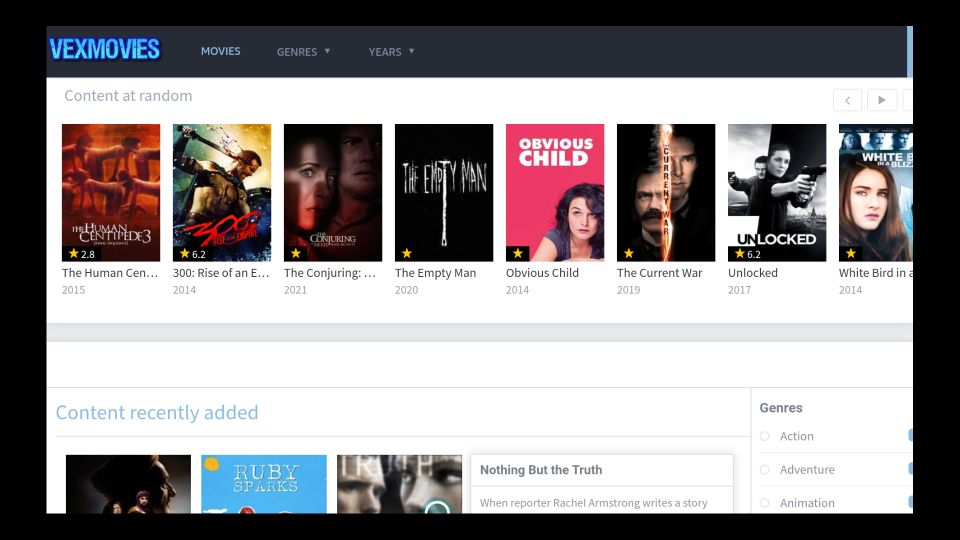The image size is (960, 540).
Task: Click 6.2 star rating on Unlocked
Action: pyautogui.click(x=748, y=253)
